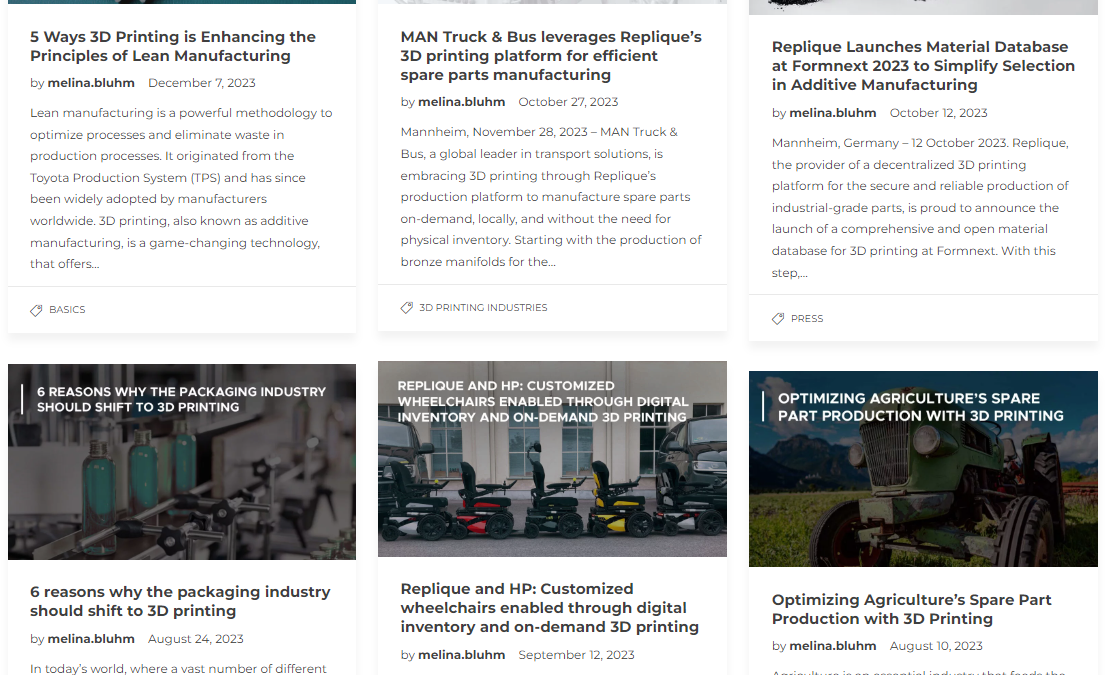Click the date 'October 27, 2023'
This screenshot has width=1116, height=675.
(x=568, y=102)
